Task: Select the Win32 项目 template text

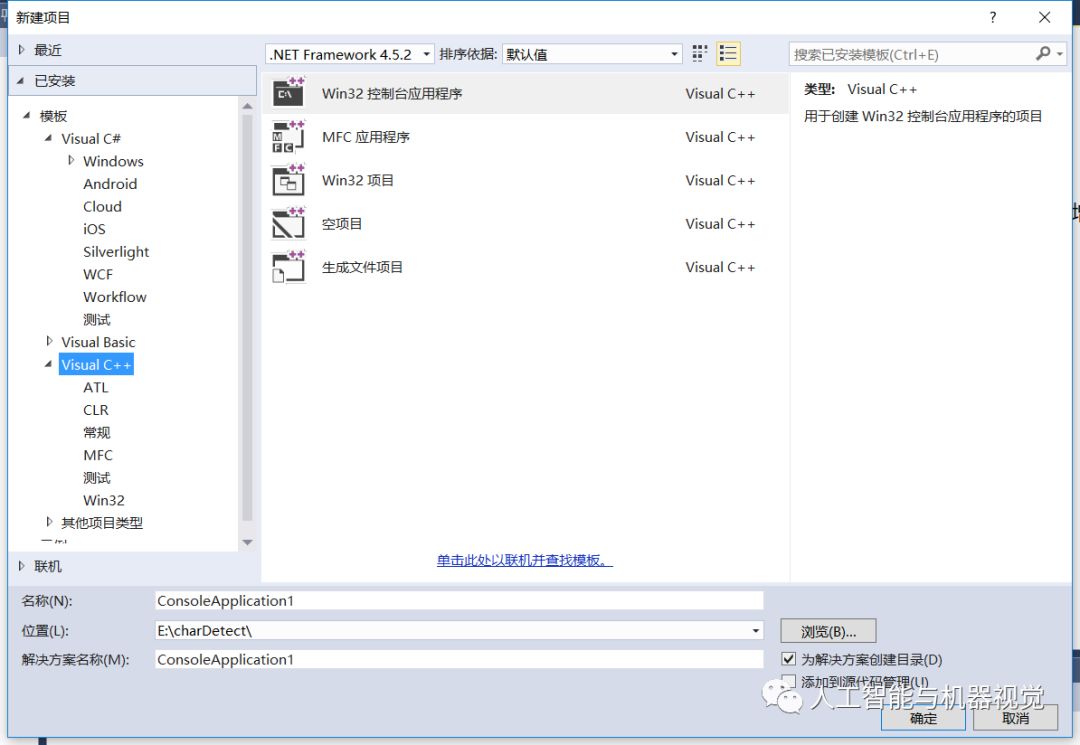Action: point(357,180)
